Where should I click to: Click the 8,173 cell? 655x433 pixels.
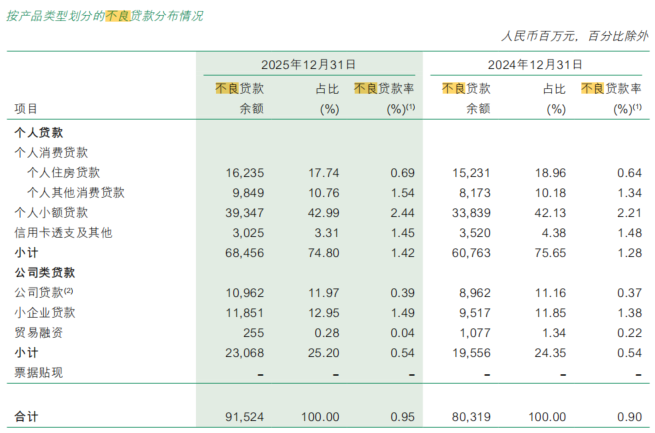click(475, 193)
